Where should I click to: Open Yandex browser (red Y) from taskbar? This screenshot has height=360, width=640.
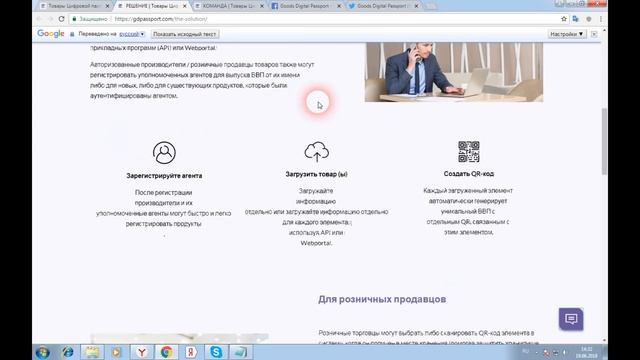(x=142, y=352)
